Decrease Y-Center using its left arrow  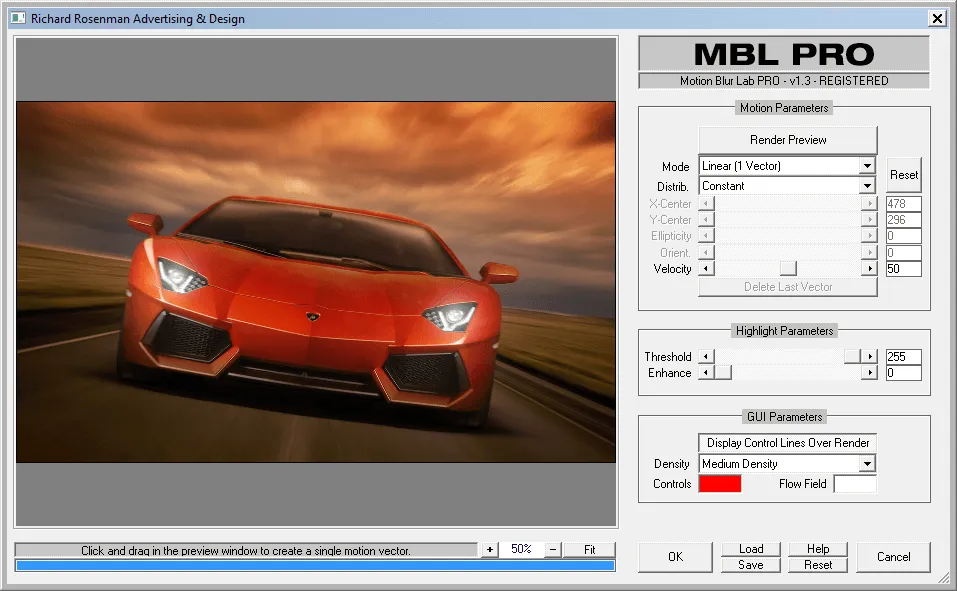[706, 219]
